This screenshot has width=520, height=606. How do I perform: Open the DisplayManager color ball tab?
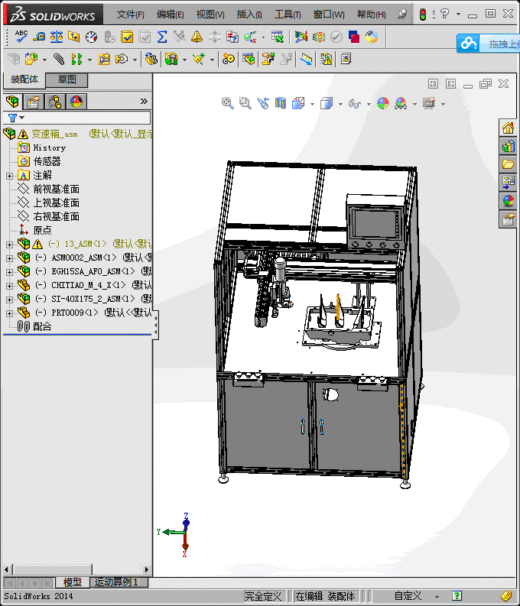point(77,102)
